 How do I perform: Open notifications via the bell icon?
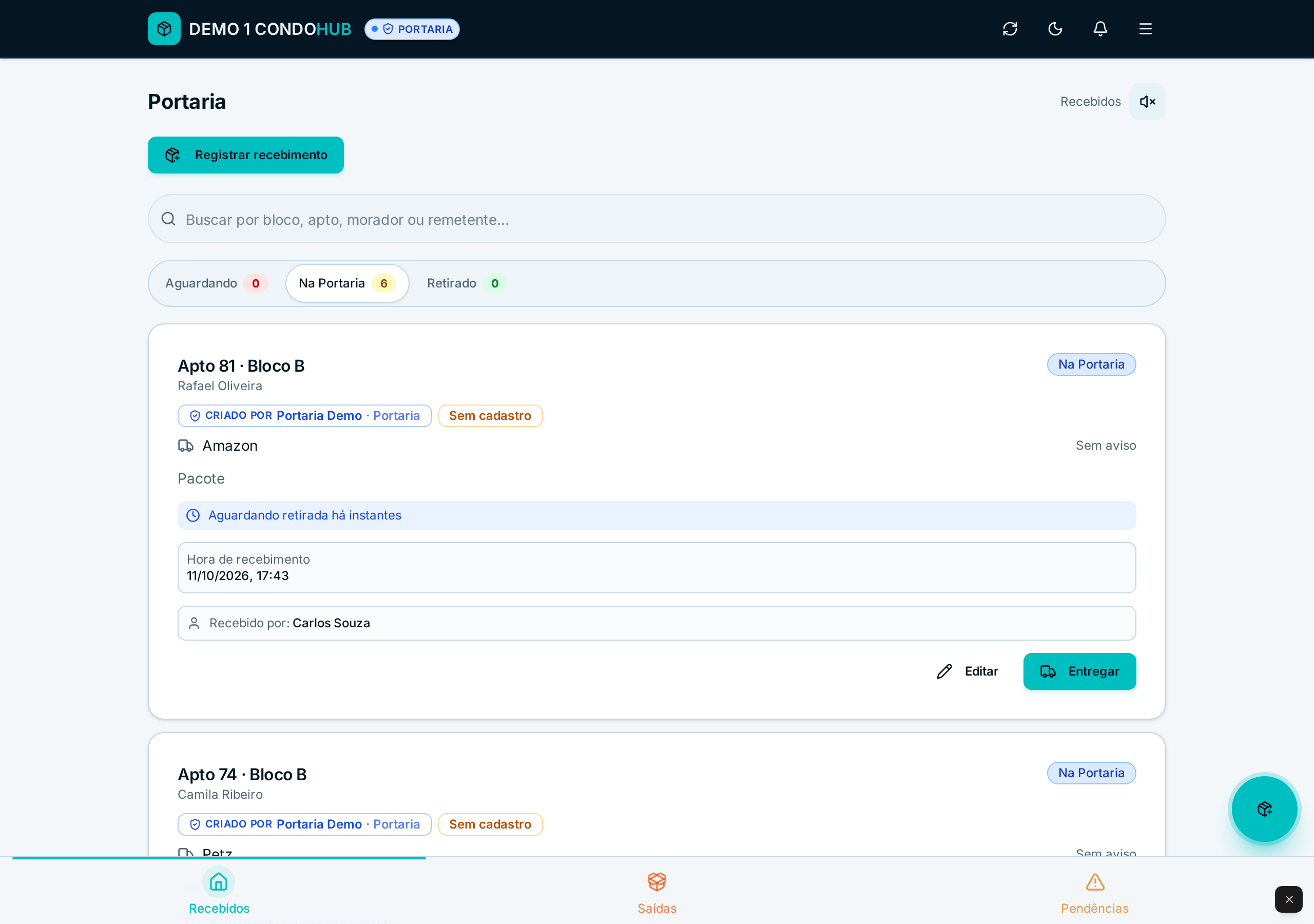pyautogui.click(x=1100, y=29)
